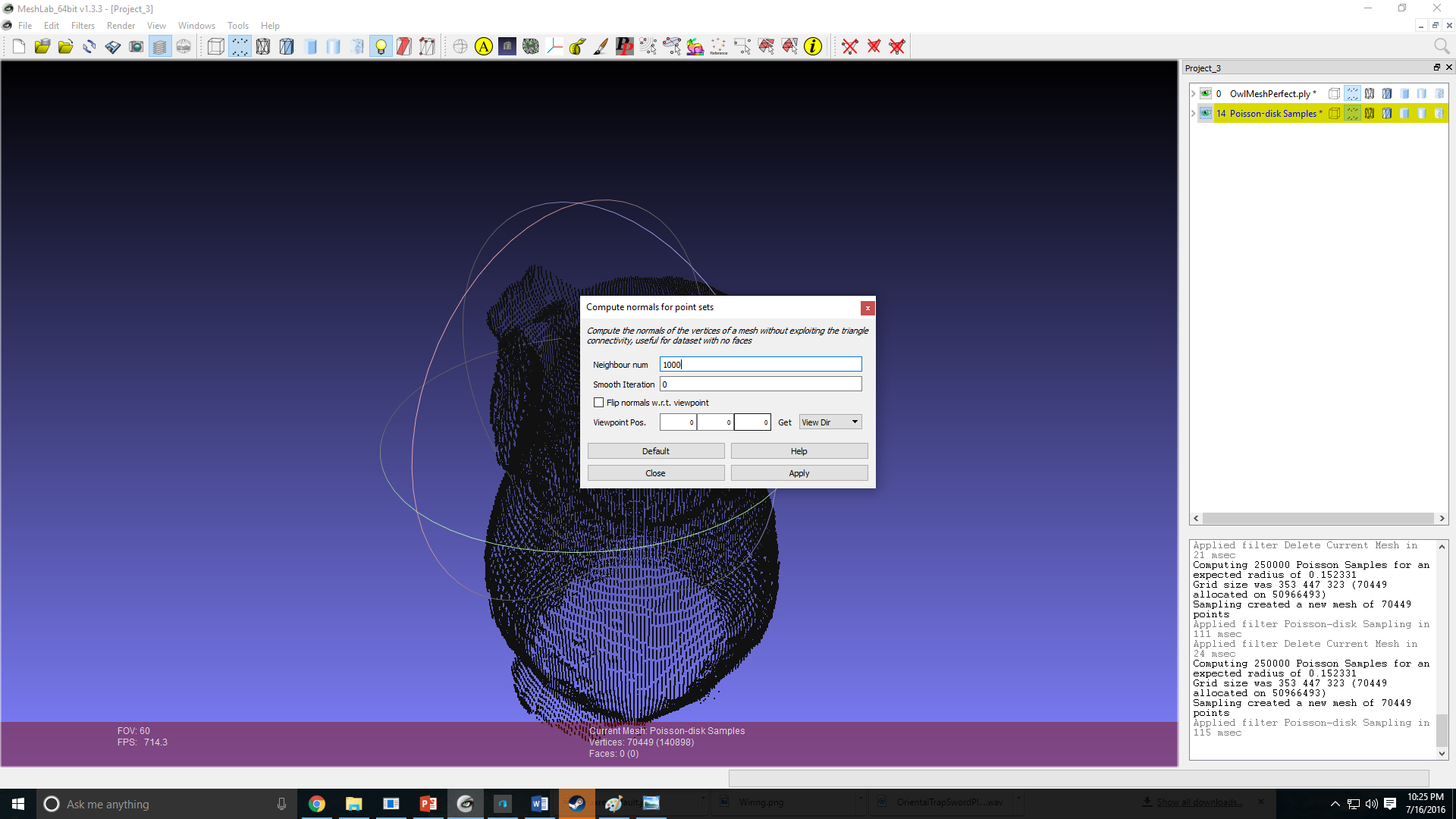Click the log panel scroll-down arrow
The width and height of the screenshot is (1456, 819).
pyautogui.click(x=1442, y=754)
